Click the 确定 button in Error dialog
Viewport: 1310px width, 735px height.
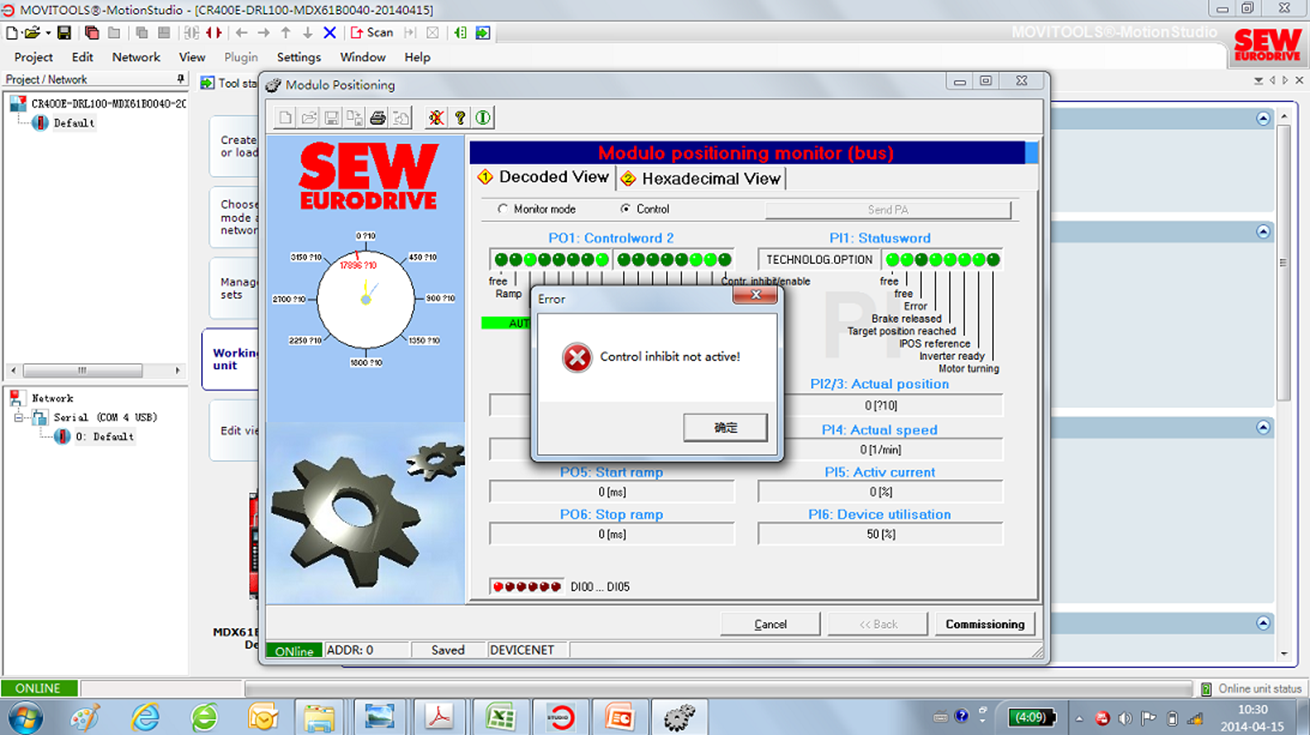point(725,428)
